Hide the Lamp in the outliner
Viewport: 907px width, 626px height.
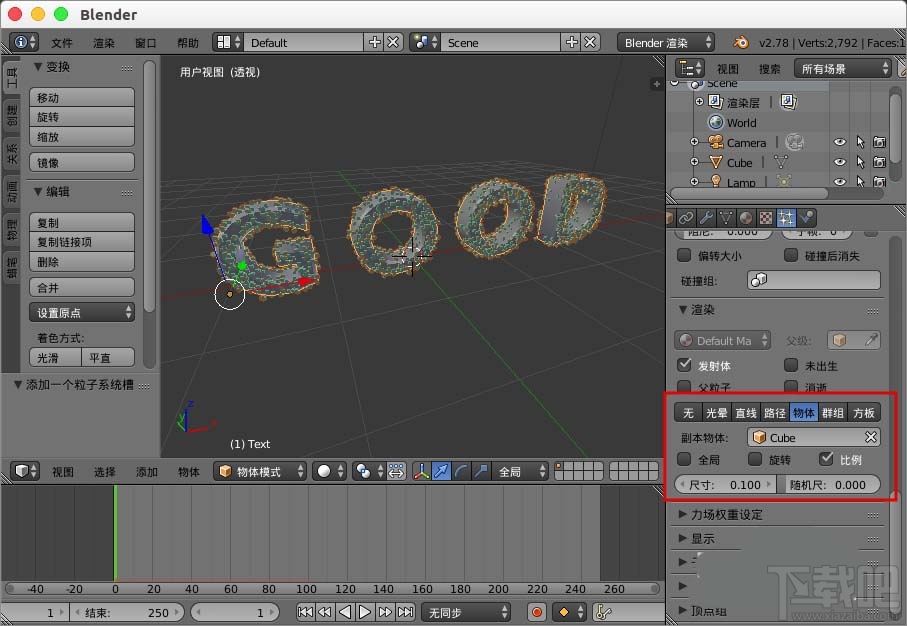click(839, 182)
